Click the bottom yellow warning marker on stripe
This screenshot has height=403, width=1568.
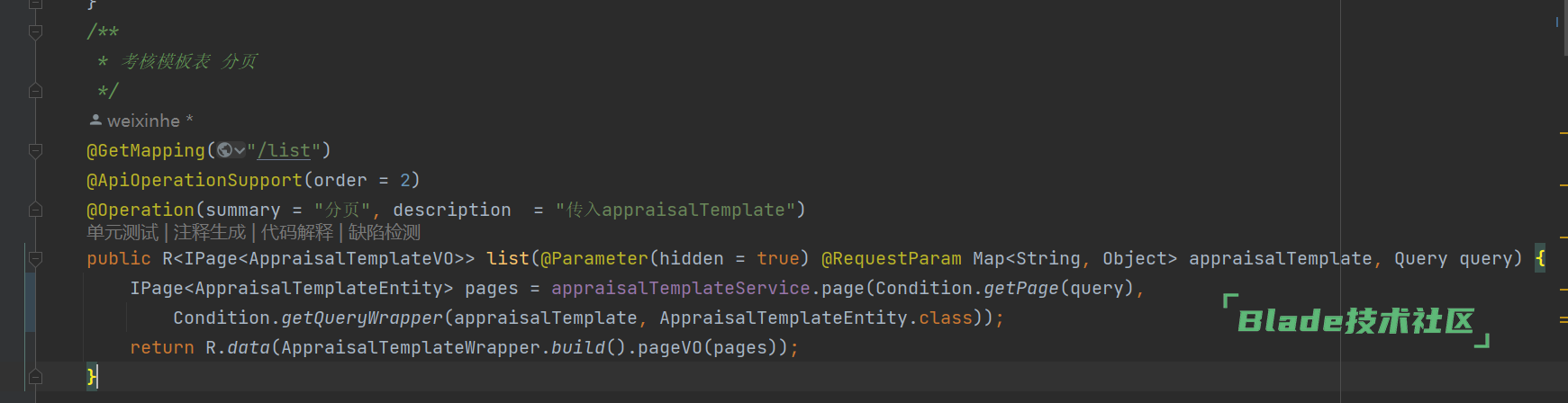(x=1563, y=318)
